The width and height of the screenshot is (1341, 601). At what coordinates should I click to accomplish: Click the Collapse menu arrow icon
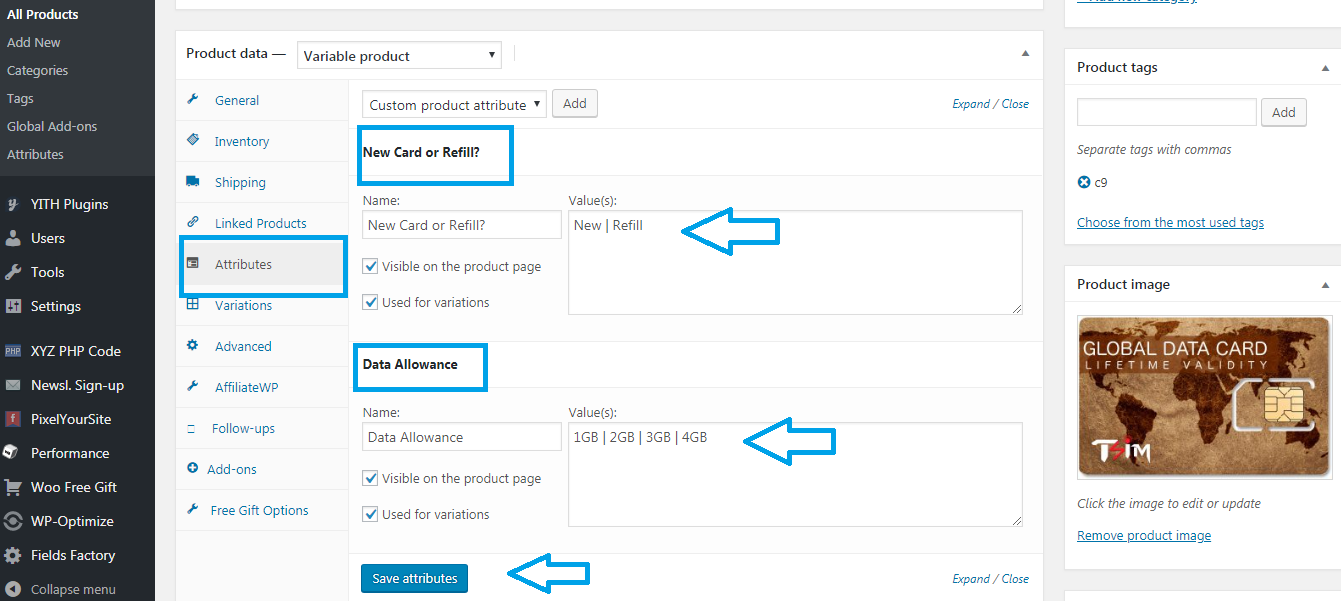pos(13,589)
